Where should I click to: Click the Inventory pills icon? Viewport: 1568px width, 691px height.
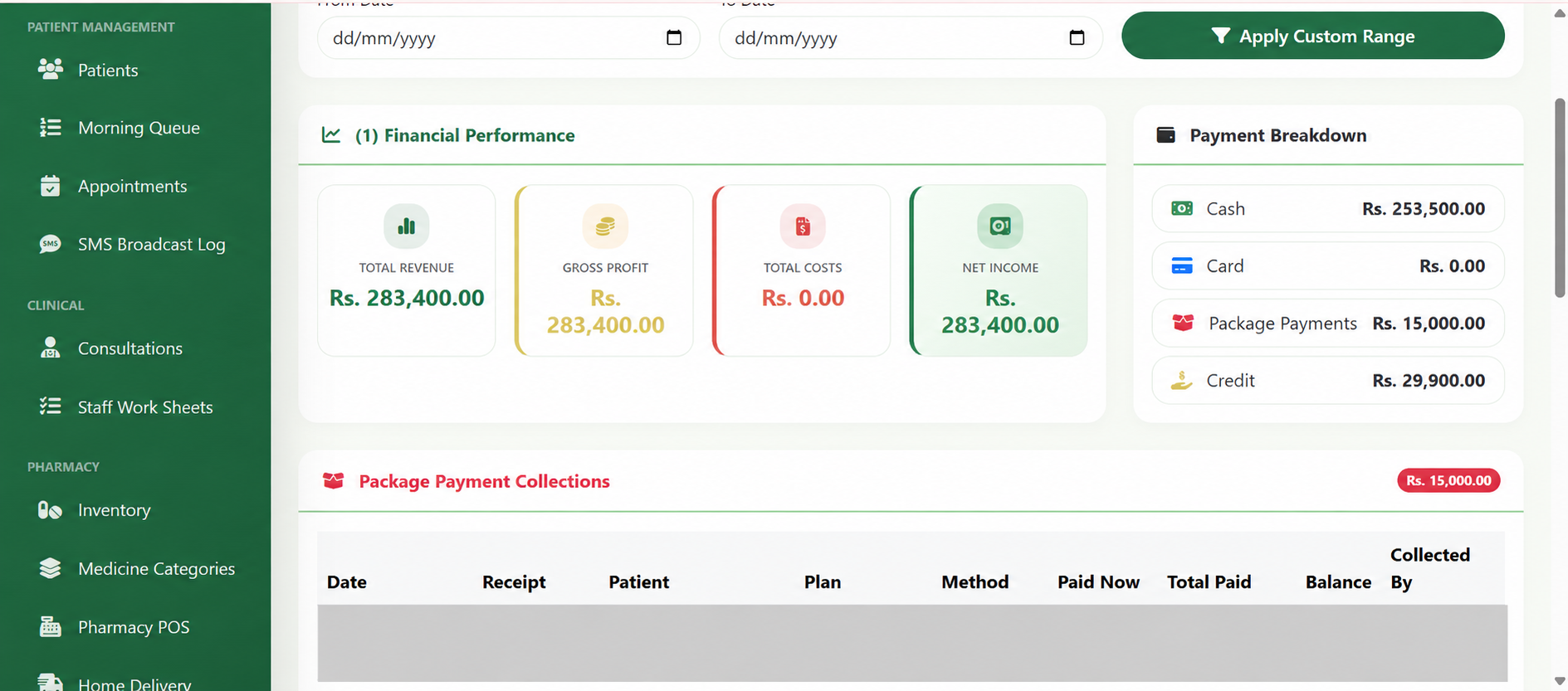point(51,509)
